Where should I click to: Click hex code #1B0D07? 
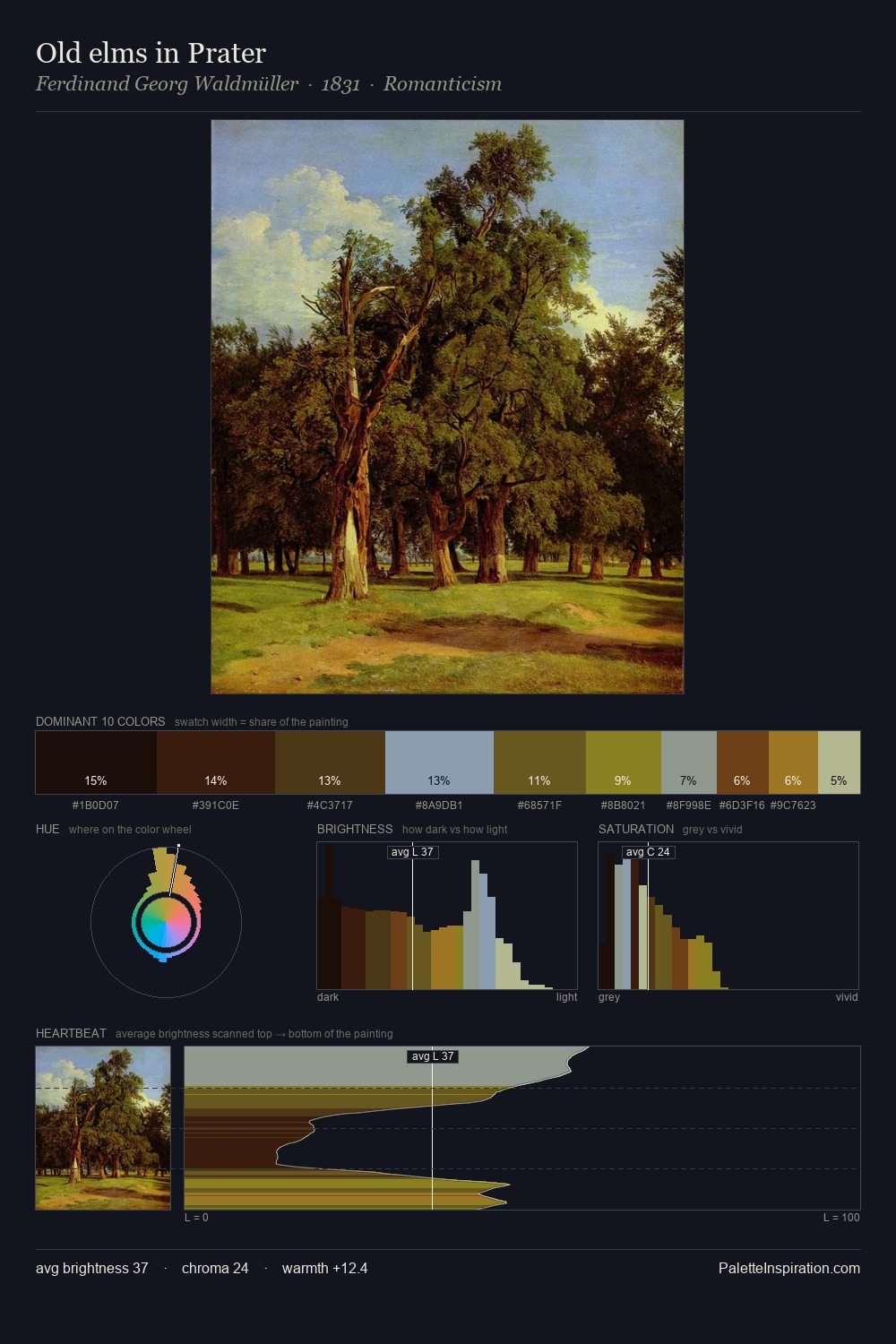(x=96, y=806)
